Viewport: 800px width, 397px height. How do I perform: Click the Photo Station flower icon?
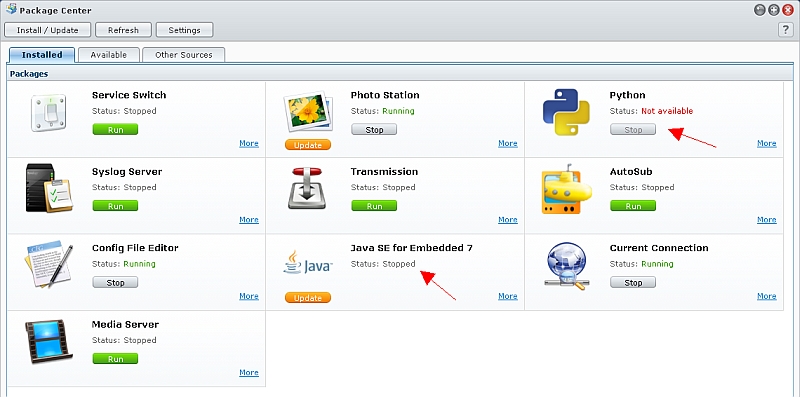(308, 111)
